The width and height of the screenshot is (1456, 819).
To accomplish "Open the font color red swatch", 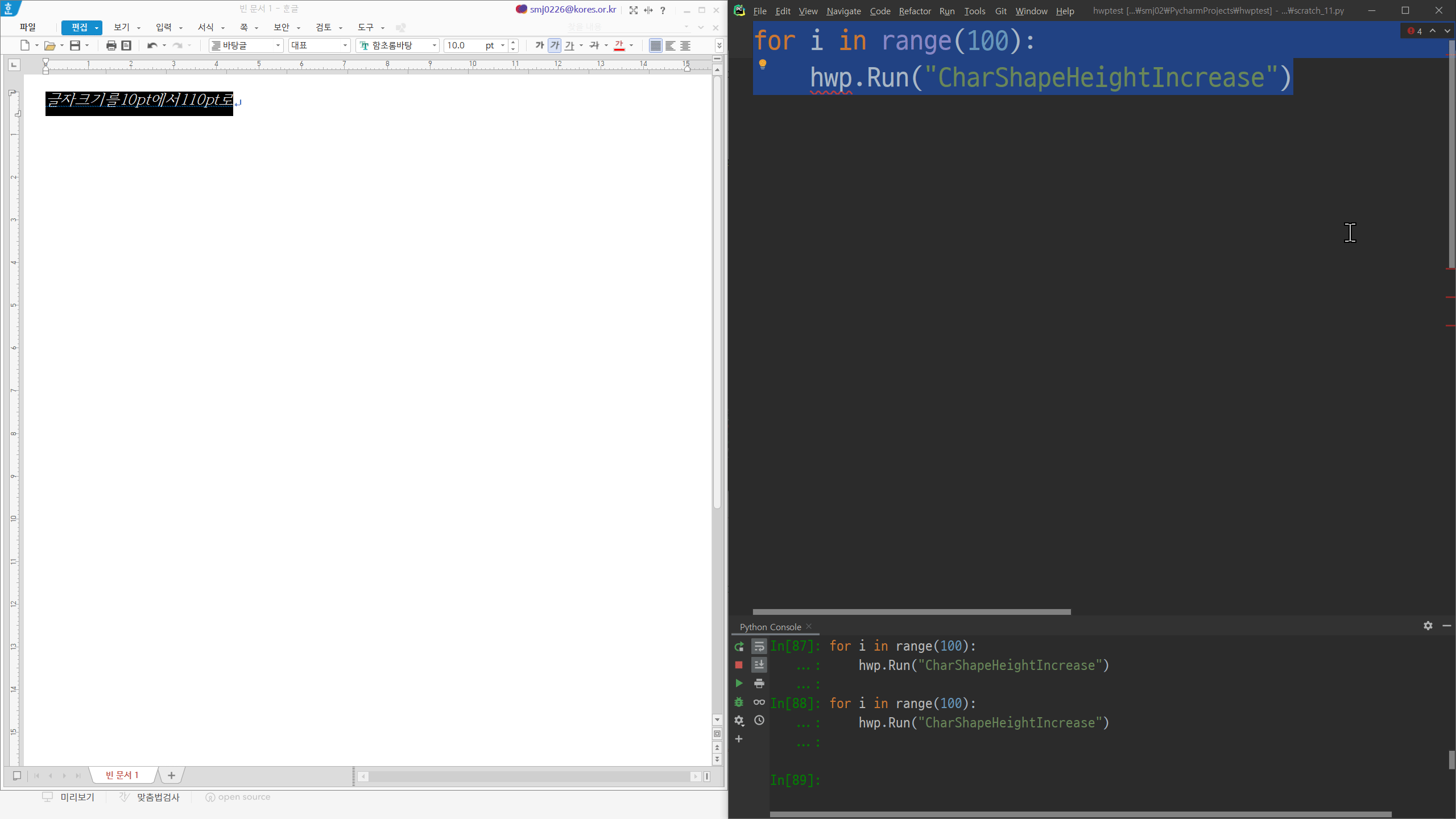I will click(x=619, y=45).
